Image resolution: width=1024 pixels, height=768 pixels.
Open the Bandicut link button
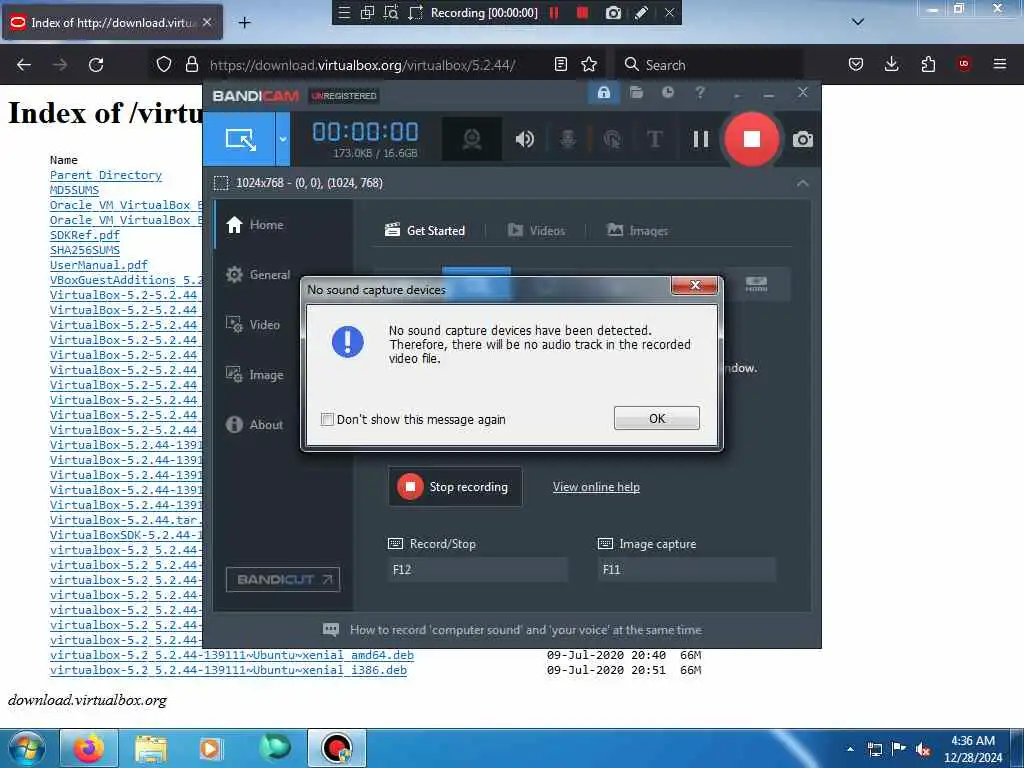point(283,579)
